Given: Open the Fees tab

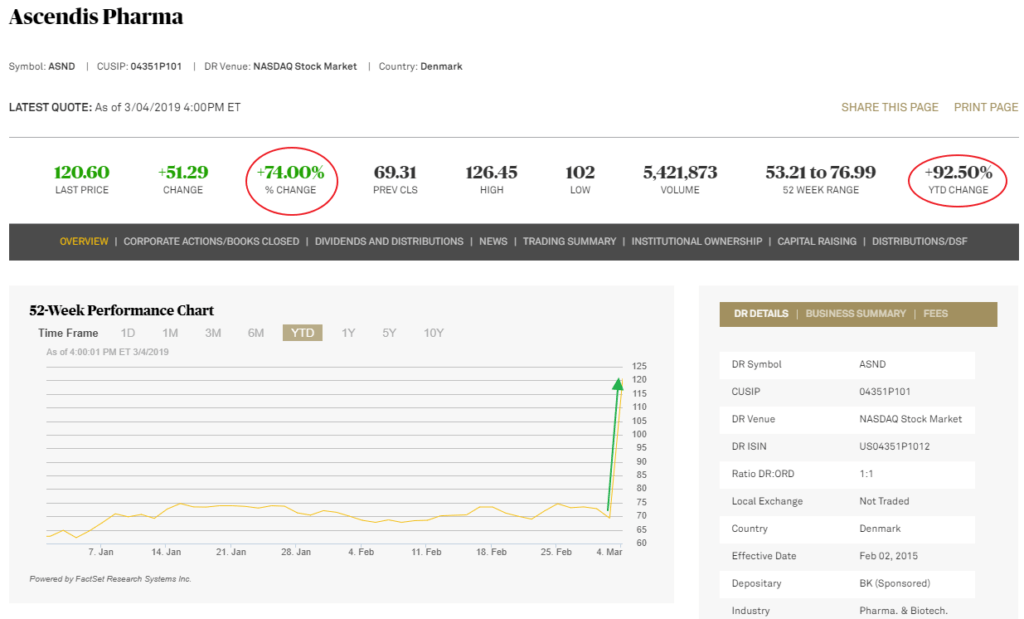Looking at the screenshot, I should pos(935,314).
